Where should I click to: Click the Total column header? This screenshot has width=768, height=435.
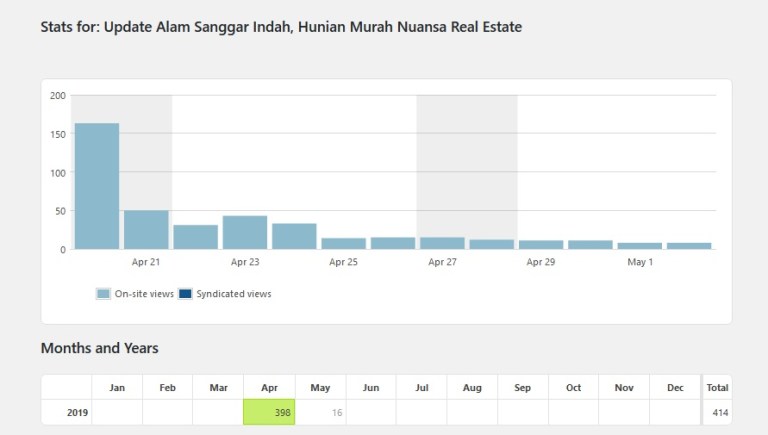pos(716,387)
